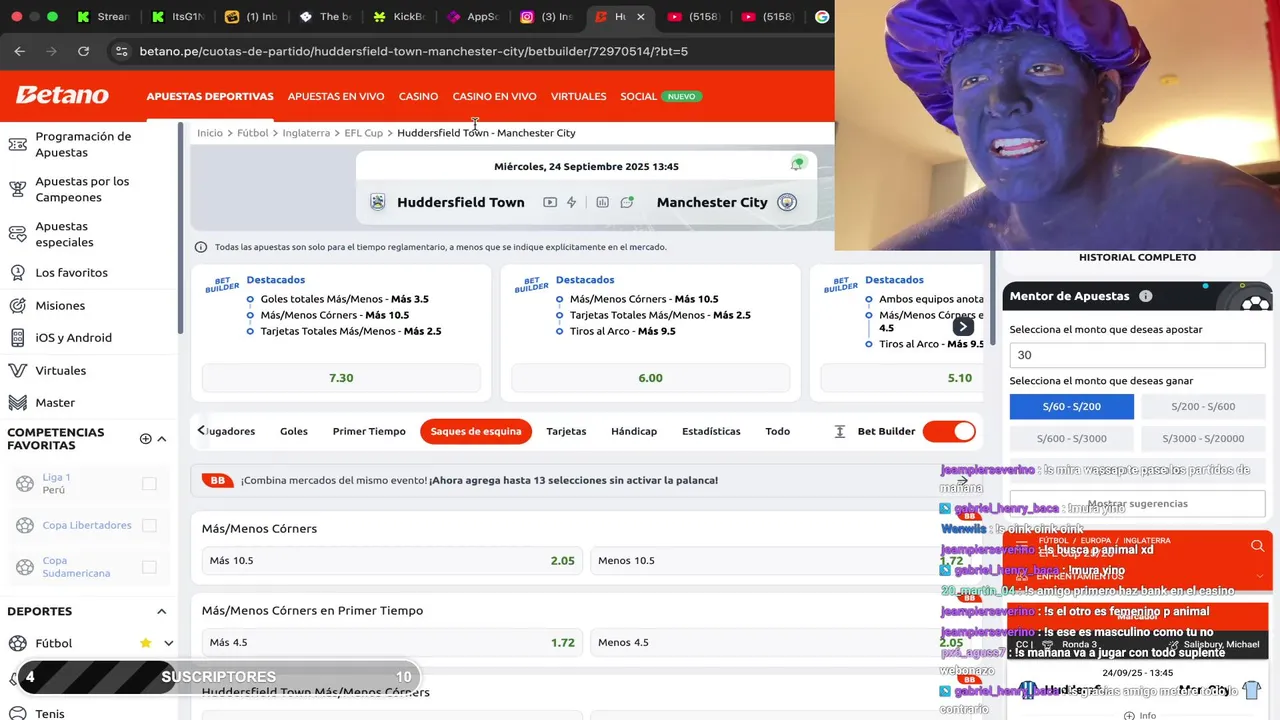Select the Más 10.5 corners bet
Screen dimensions: 1280x720
(392, 561)
